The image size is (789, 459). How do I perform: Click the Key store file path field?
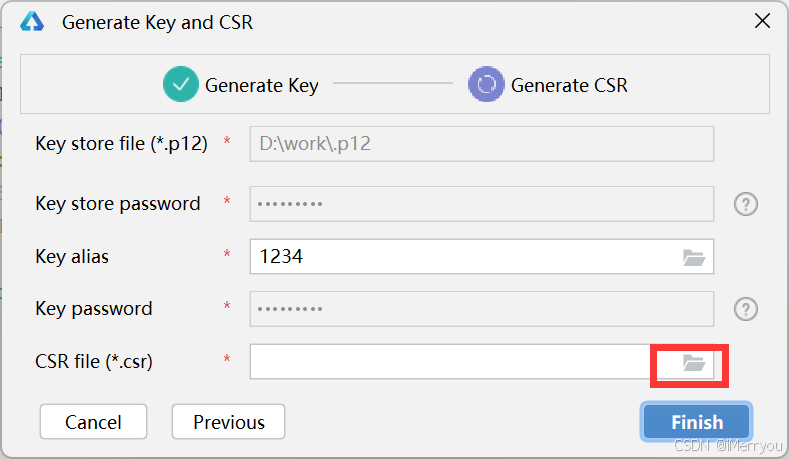pyautogui.click(x=480, y=144)
